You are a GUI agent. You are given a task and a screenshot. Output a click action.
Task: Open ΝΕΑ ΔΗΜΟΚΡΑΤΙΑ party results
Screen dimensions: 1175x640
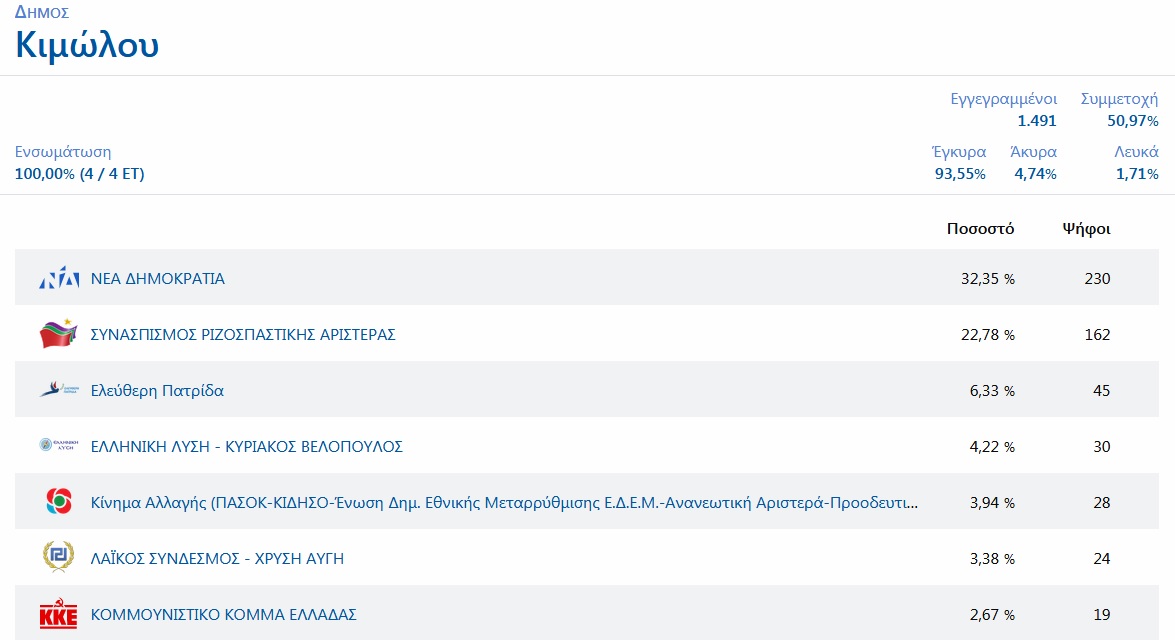tap(158, 279)
